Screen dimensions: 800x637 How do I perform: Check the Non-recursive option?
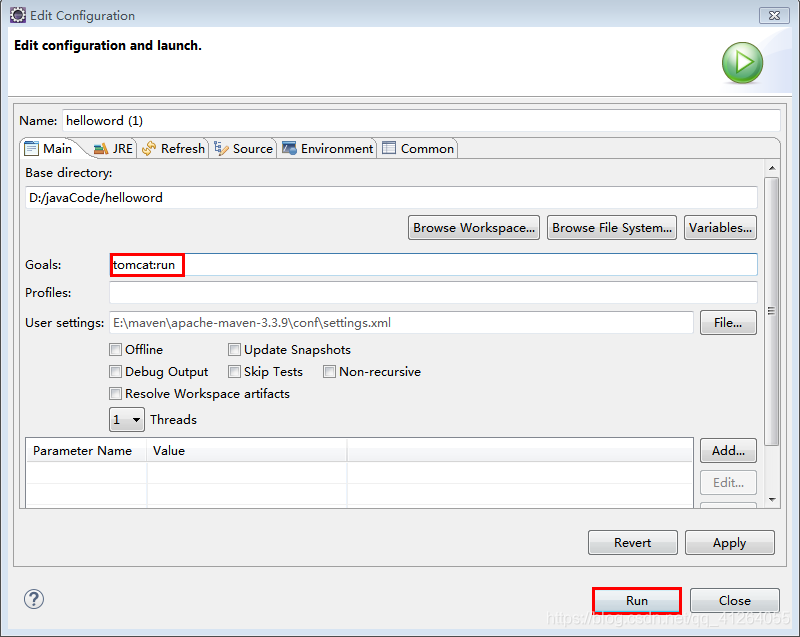point(330,371)
